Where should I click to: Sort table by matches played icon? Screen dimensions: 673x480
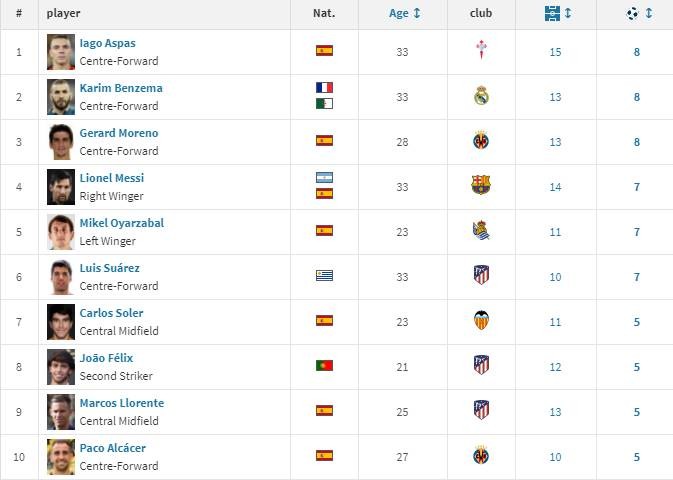pyautogui.click(x=552, y=13)
